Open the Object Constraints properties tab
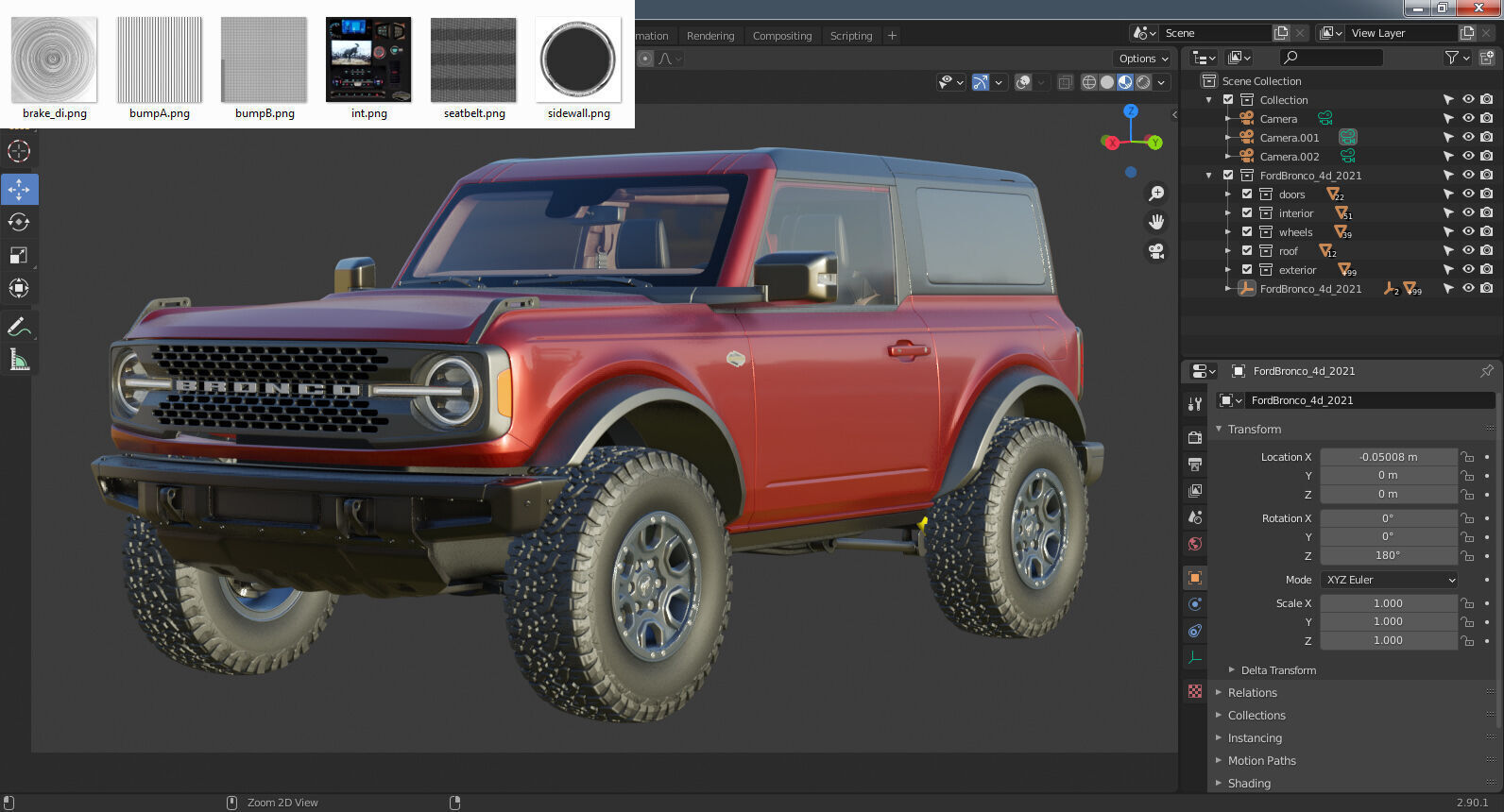This screenshot has width=1504, height=812. (1195, 631)
